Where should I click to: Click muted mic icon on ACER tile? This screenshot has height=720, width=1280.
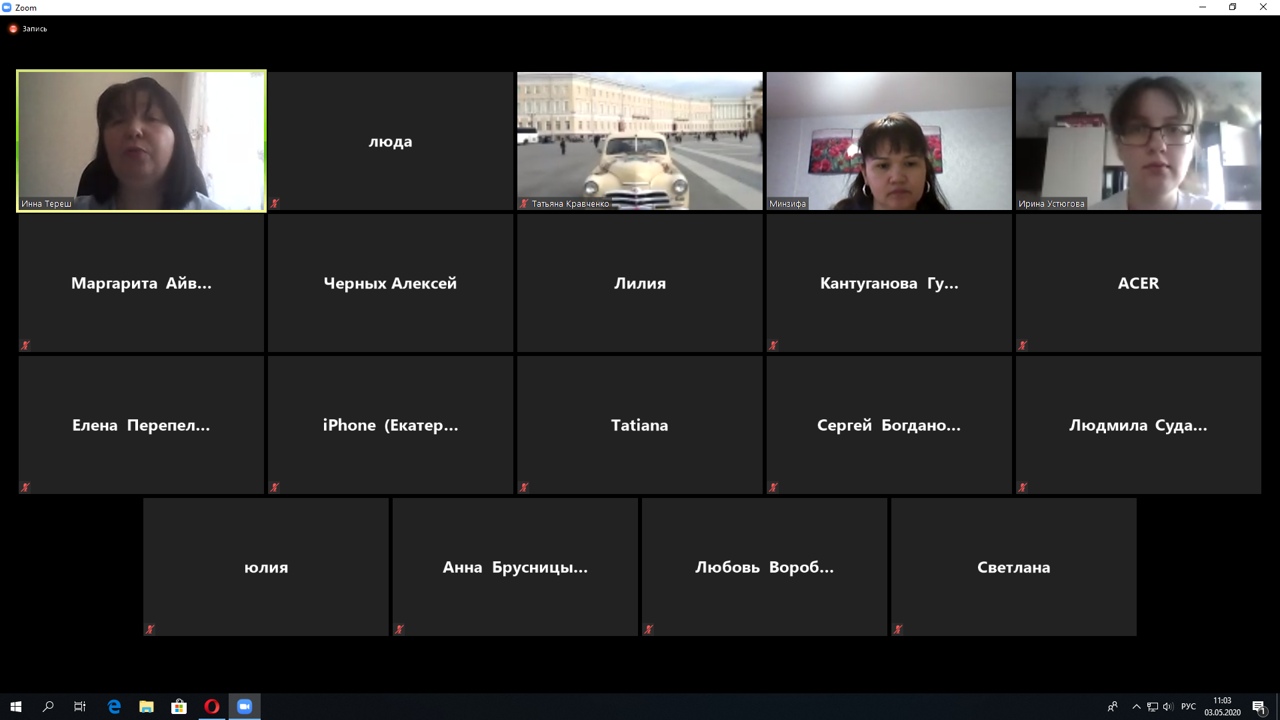(1022, 345)
